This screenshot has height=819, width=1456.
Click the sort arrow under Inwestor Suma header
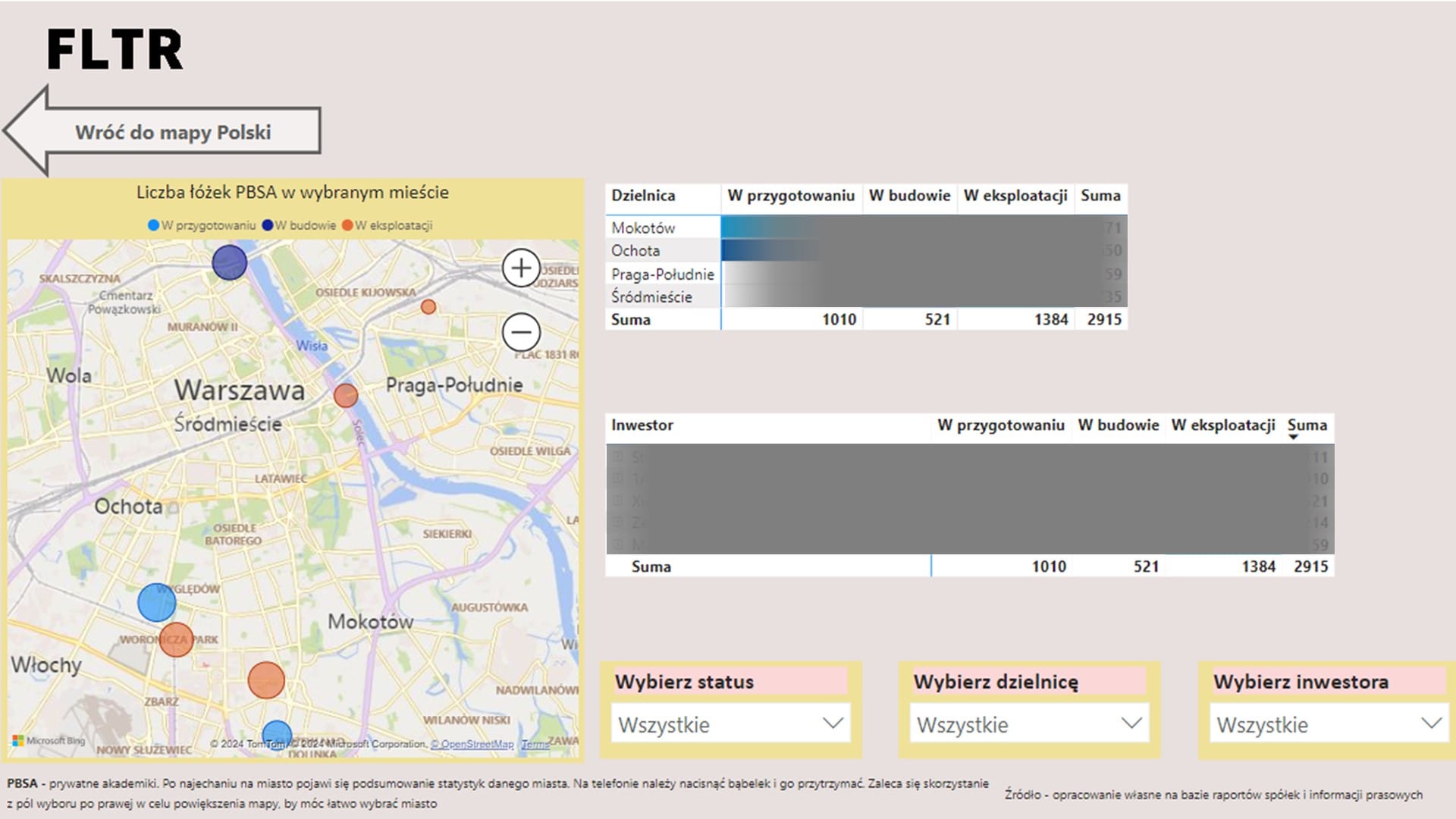click(x=1294, y=437)
